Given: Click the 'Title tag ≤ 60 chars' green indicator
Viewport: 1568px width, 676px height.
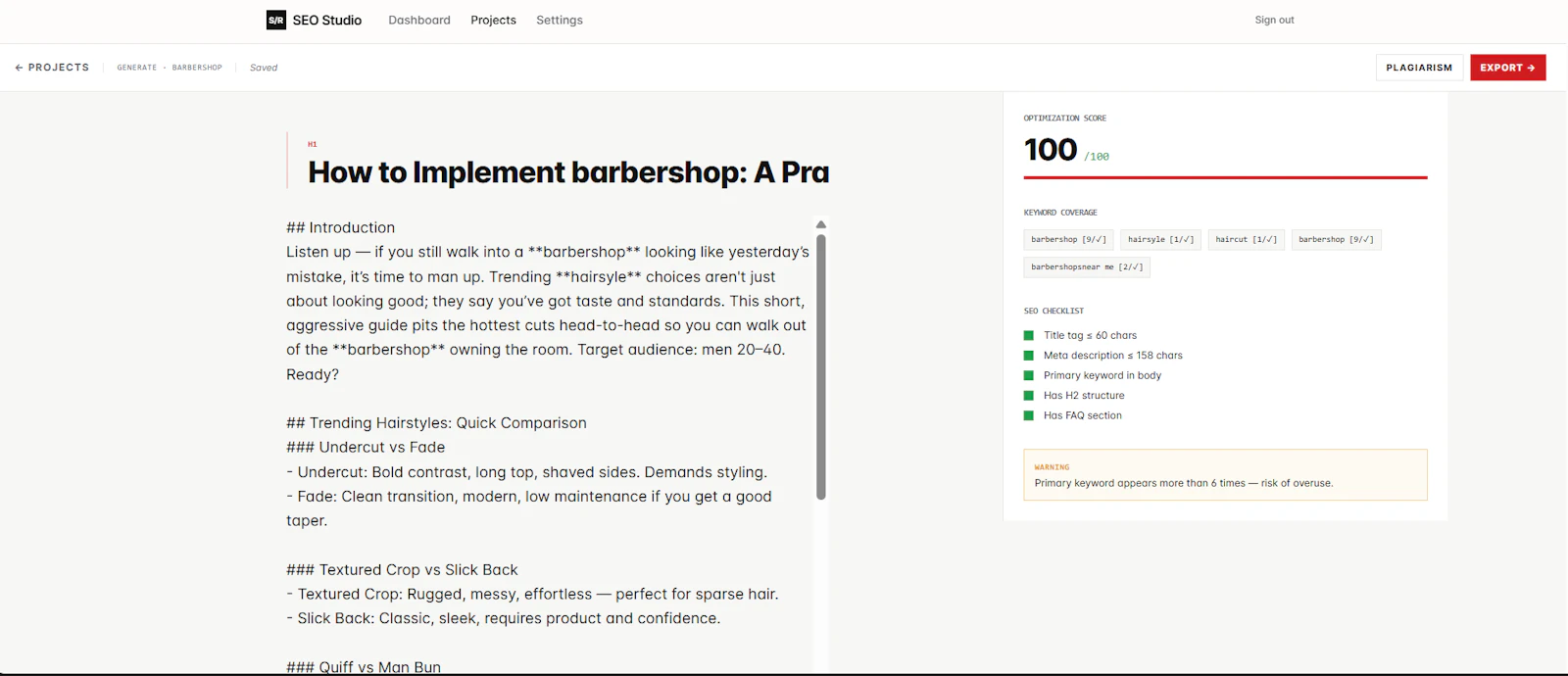Looking at the screenshot, I should (x=1029, y=335).
